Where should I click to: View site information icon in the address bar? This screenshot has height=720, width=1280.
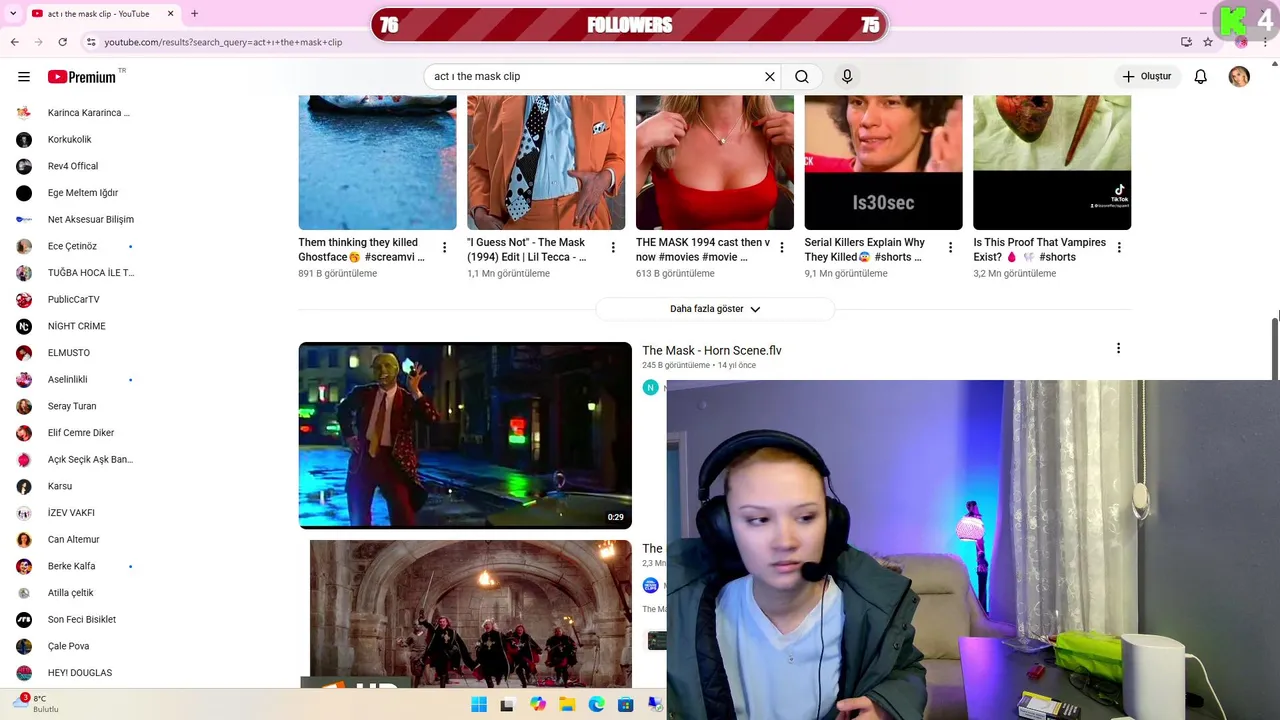tap(91, 42)
